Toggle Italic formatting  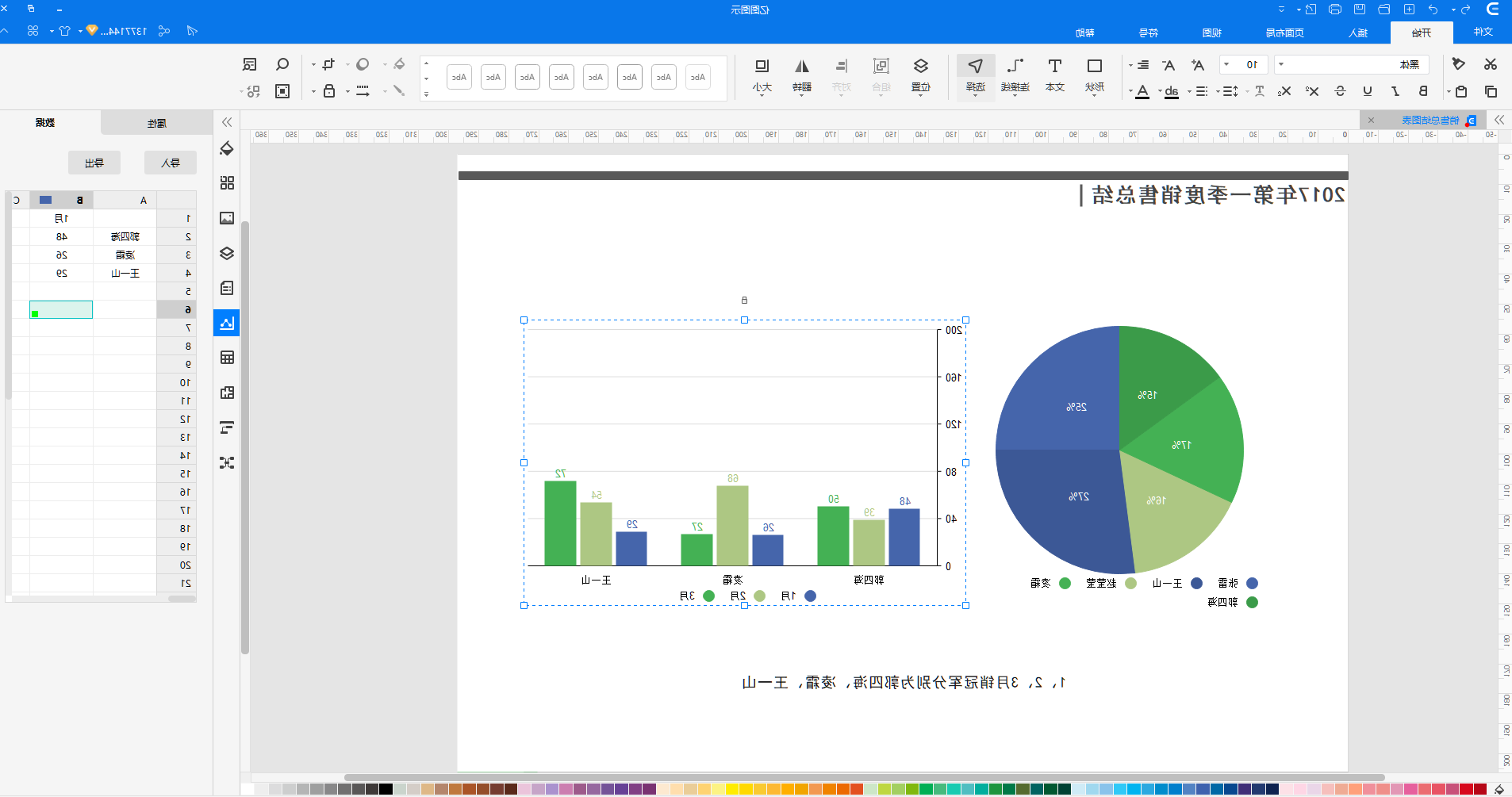pyautogui.click(x=1395, y=91)
